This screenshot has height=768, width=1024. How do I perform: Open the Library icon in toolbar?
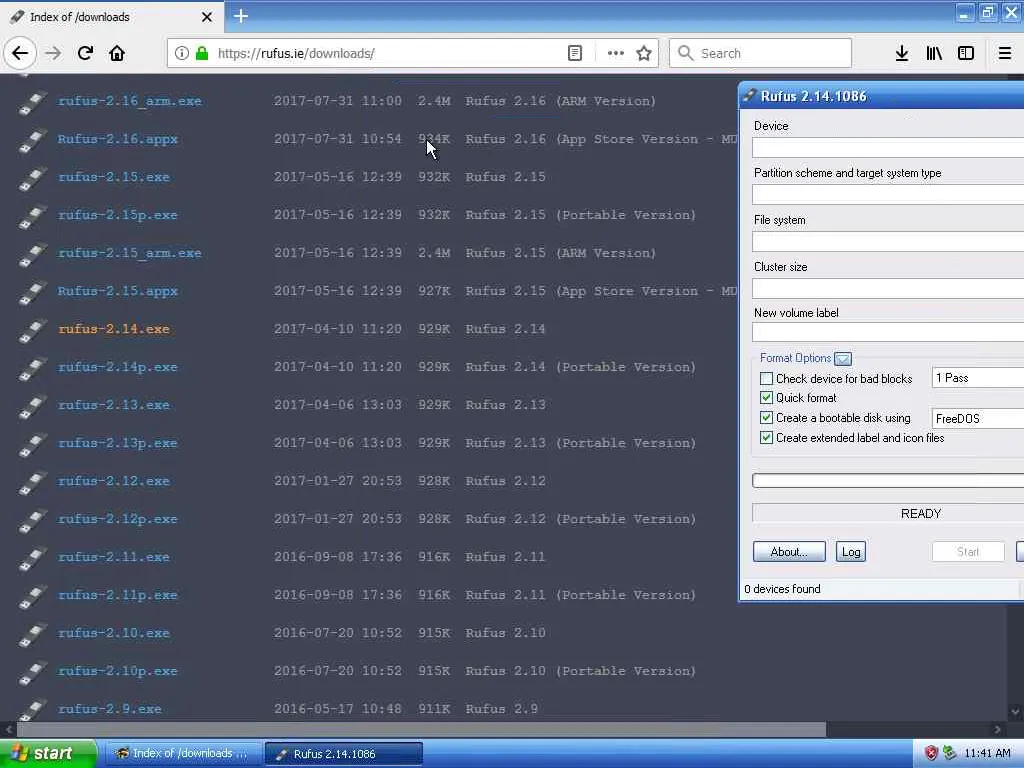click(934, 53)
